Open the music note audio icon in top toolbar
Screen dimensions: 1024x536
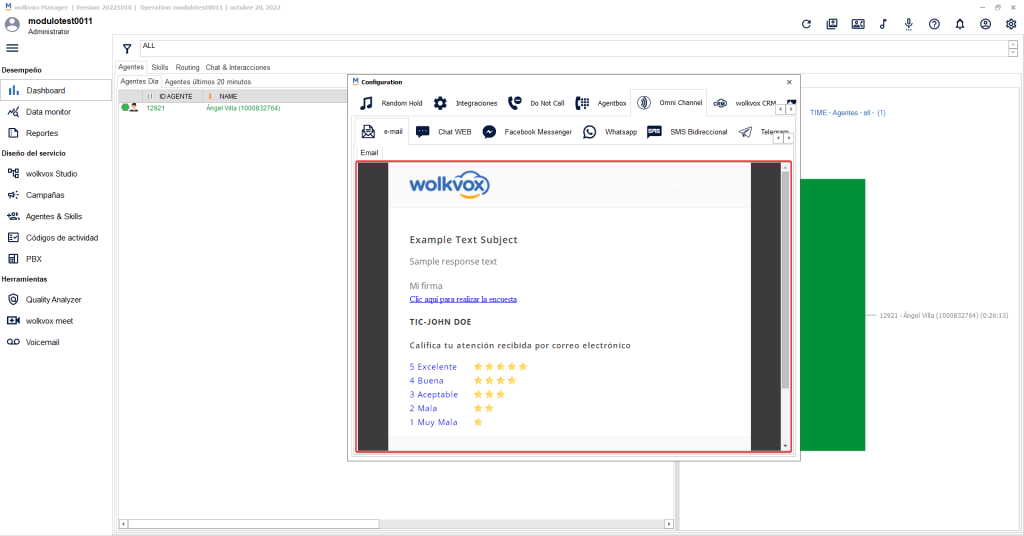tap(883, 24)
